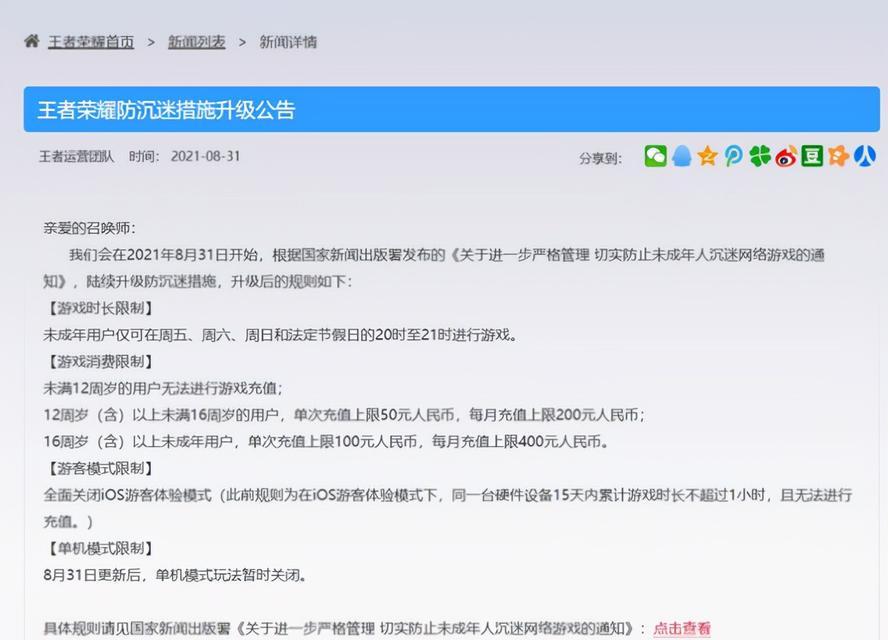The width and height of the screenshot is (888, 640).
Task: Click the line starting 全面关闭iOS游客体验模式
Action: (447, 508)
